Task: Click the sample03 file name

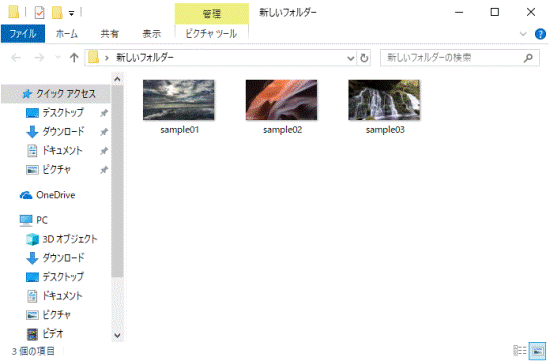Action: [385, 130]
